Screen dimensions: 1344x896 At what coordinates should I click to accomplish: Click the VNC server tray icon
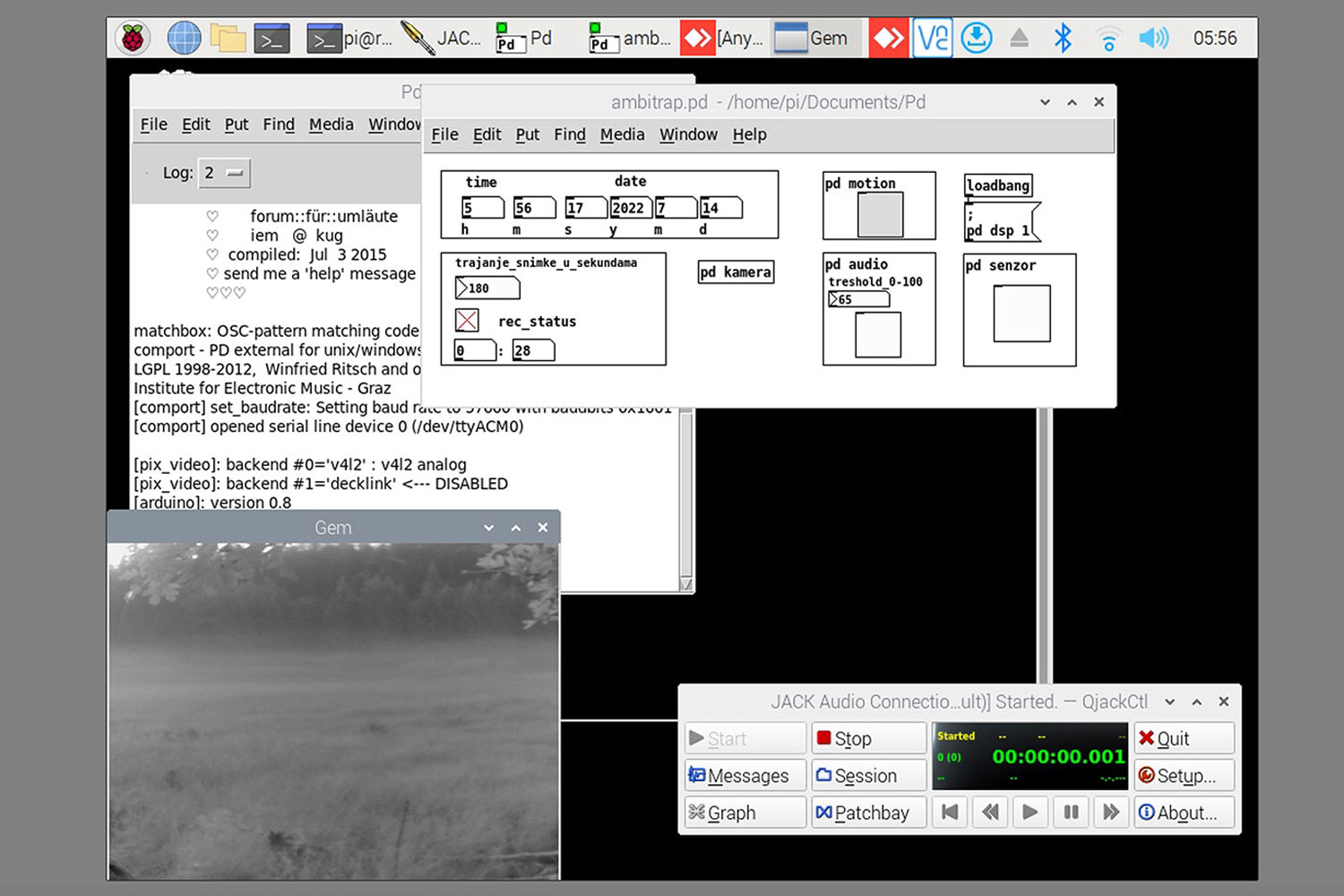[x=932, y=38]
